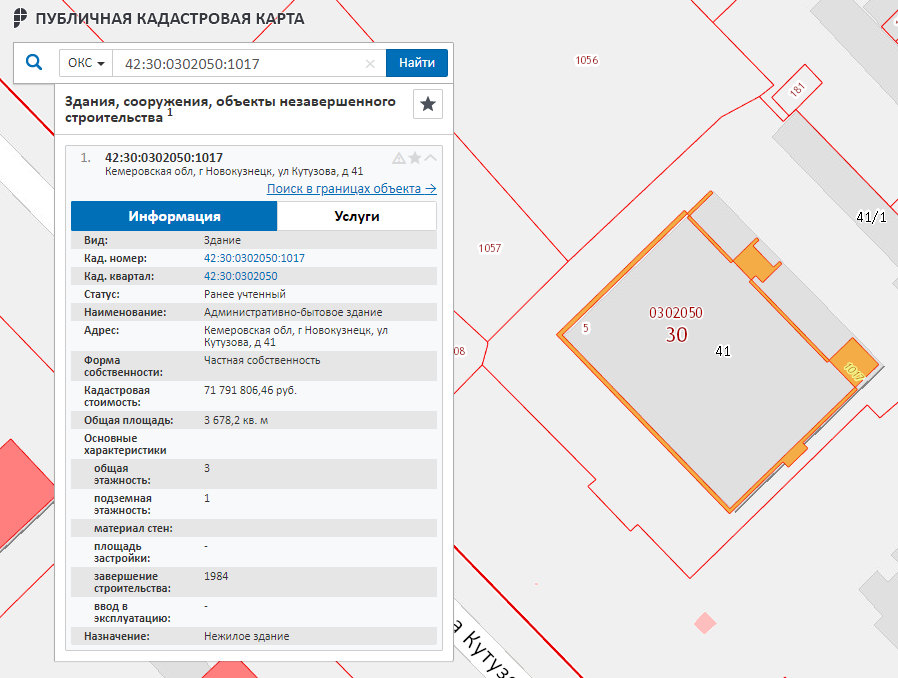The width and height of the screenshot is (898, 678).
Task: Click the Здания, сооружения results heading
Action: point(230,109)
